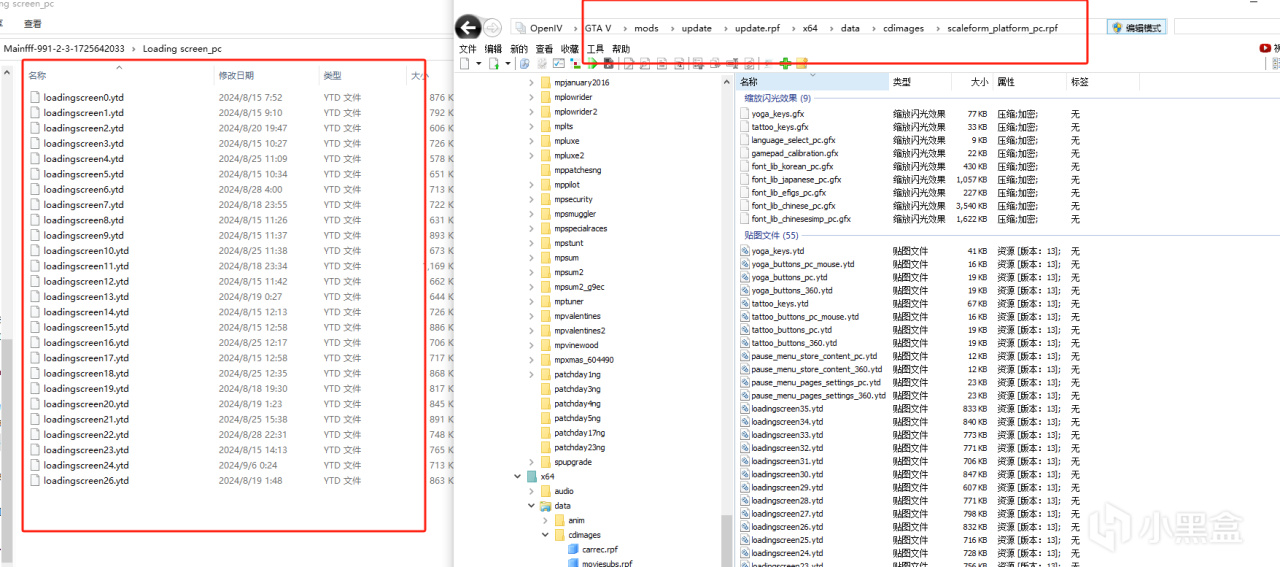
Task: Click the OpenIV root icon in the address bar
Action: [x=519, y=28]
